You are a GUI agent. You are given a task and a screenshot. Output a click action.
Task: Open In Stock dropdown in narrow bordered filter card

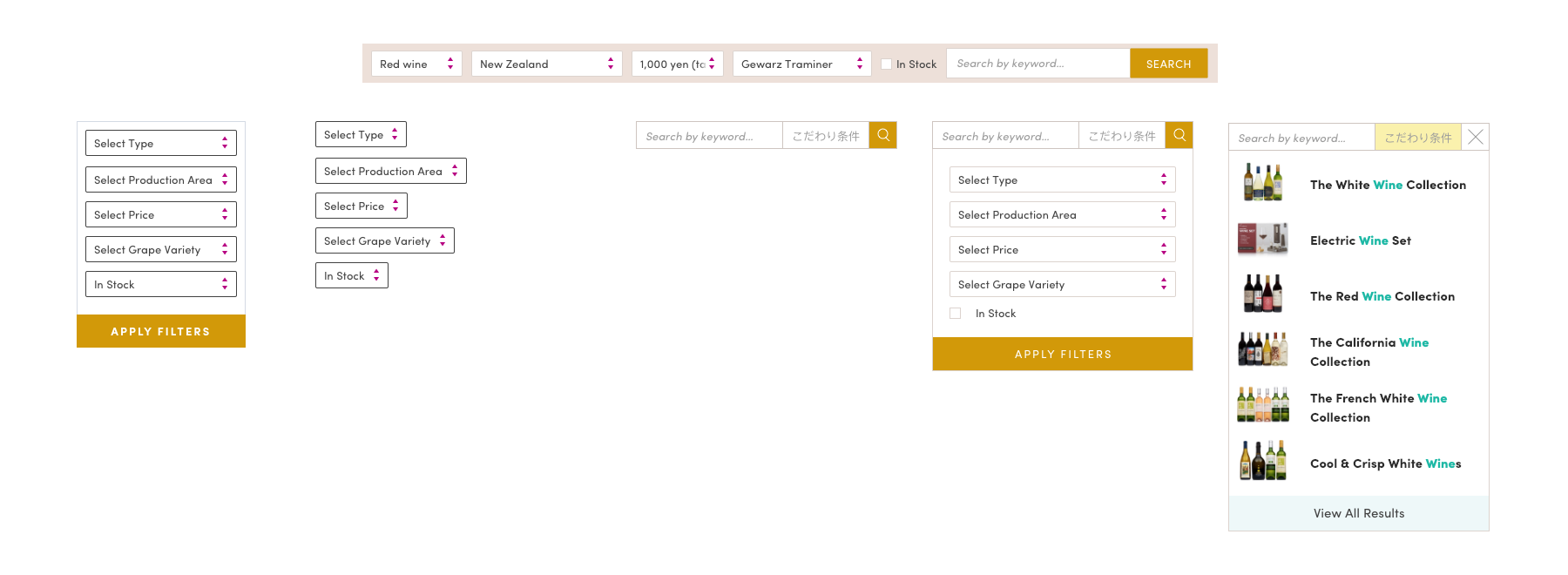click(161, 284)
